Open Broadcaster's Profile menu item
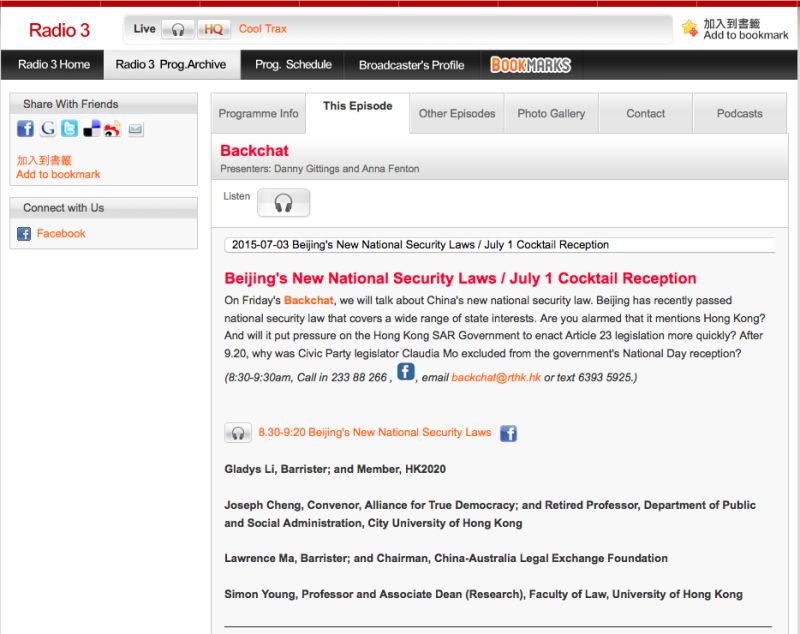800x634 pixels. point(411,65)
